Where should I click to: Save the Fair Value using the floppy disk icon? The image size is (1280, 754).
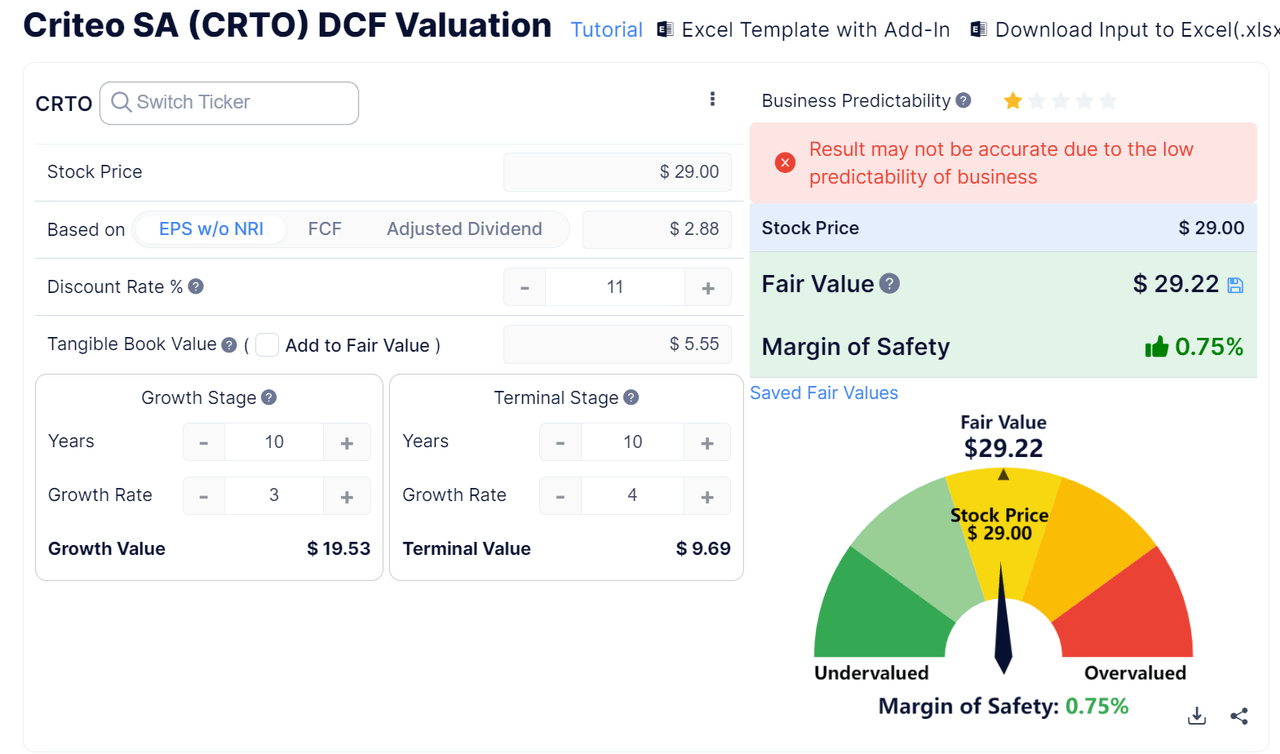pyautogui.click(x=1235, y=285)
